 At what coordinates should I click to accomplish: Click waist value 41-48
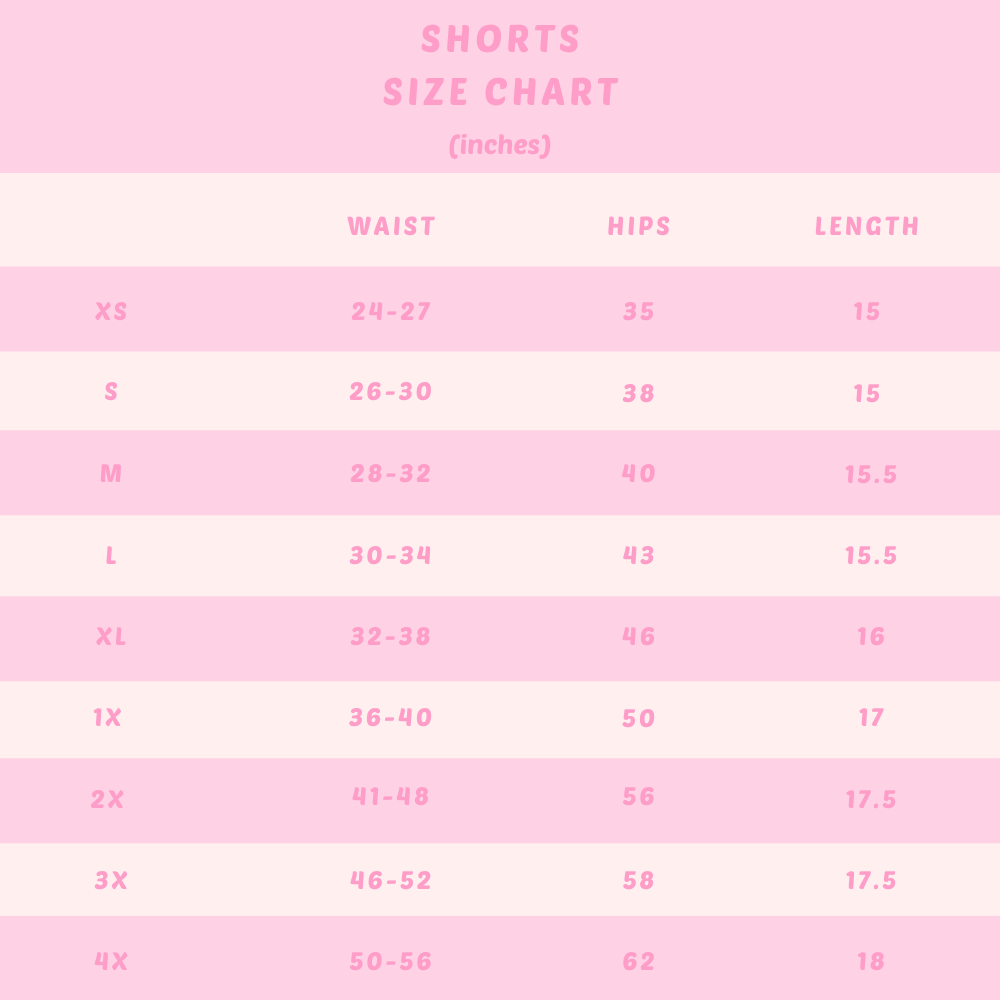point(391,797)
